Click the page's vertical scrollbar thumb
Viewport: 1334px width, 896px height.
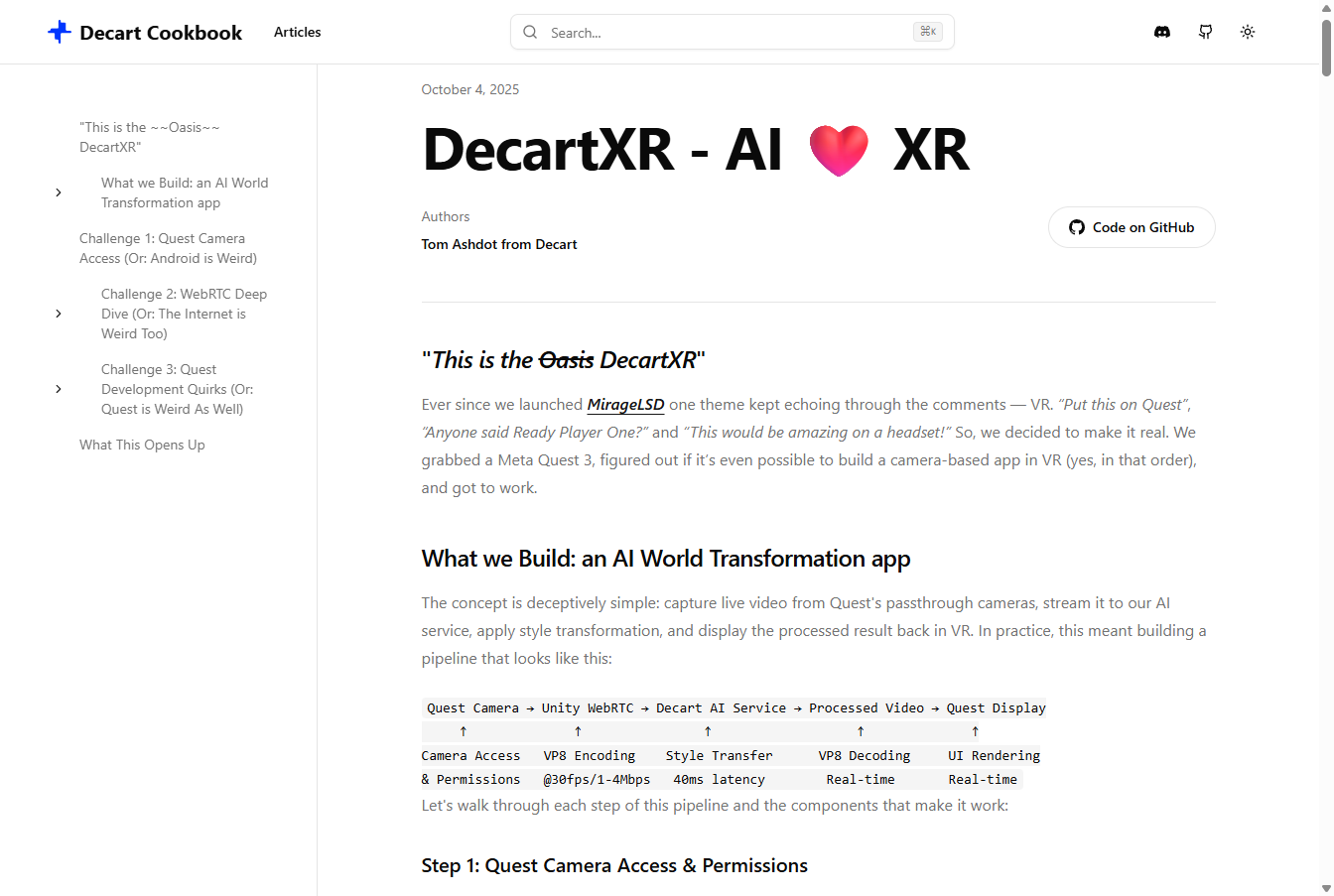(1326, 45)
